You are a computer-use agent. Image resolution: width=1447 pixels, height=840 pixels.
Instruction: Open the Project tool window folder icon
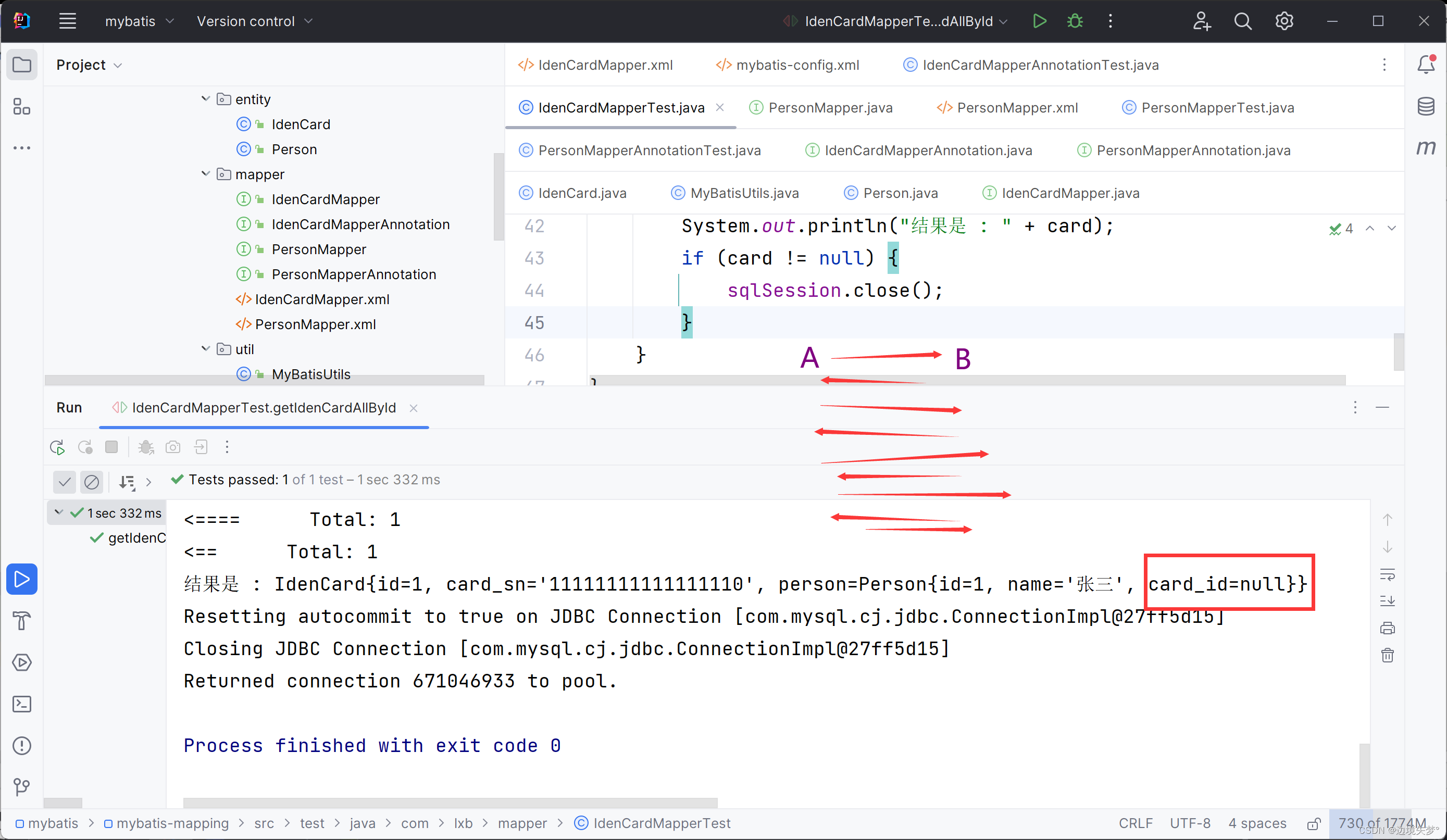(22, 64)
